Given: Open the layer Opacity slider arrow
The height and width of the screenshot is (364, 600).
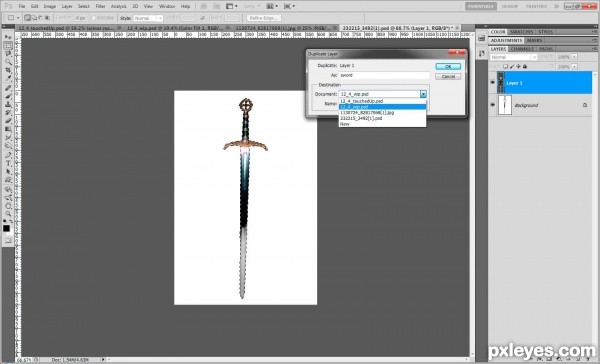Looking at the screenshot, I should 574,57.
